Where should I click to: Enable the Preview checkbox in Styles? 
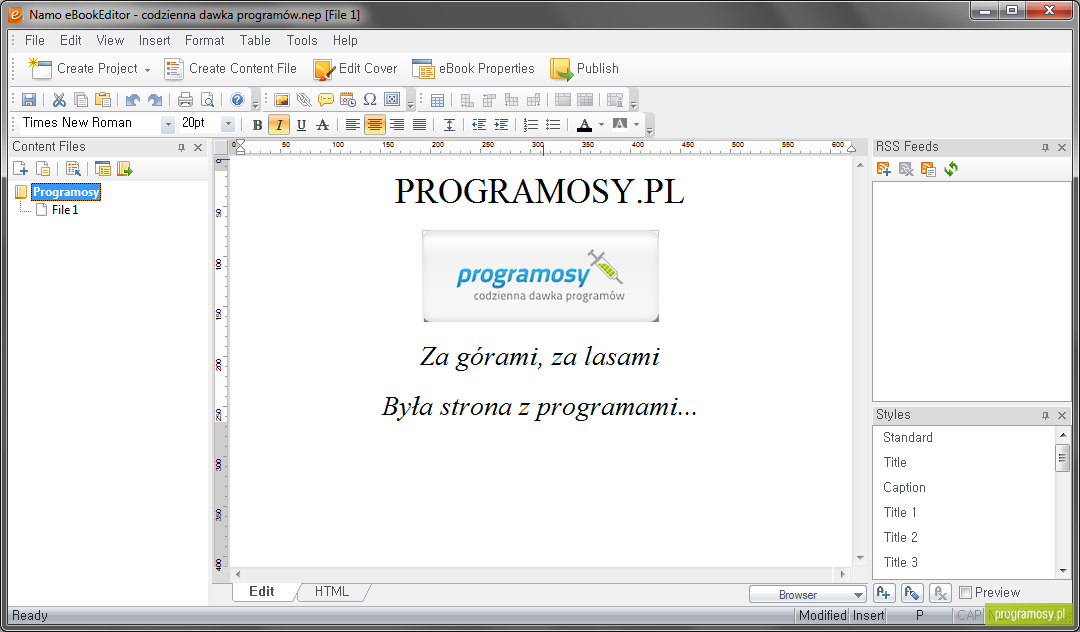point(966,592)
